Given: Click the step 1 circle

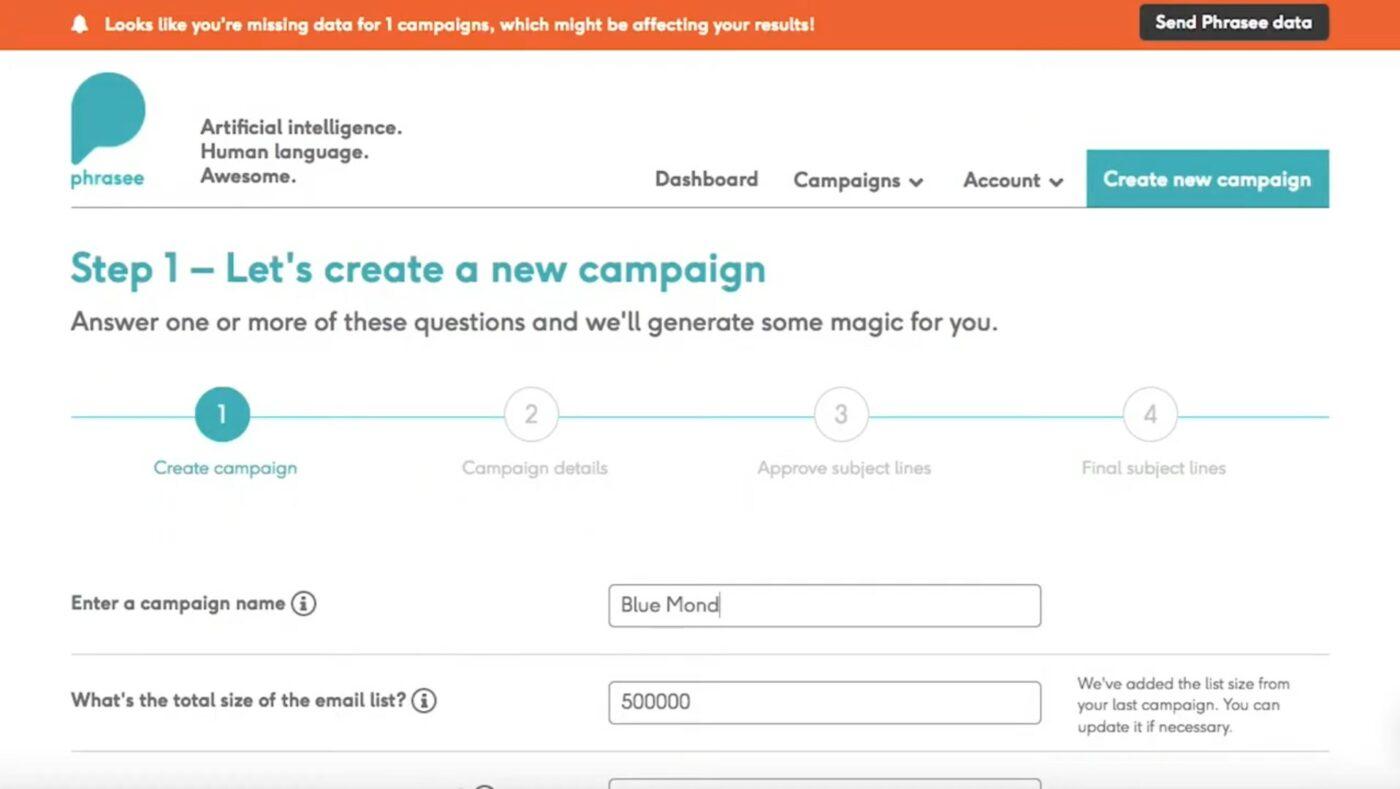Looking at the screenshot, I should click(x=222, y=414).
